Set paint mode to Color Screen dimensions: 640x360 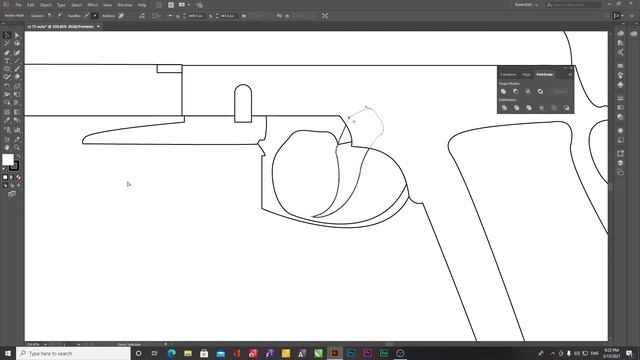[5, 177]
